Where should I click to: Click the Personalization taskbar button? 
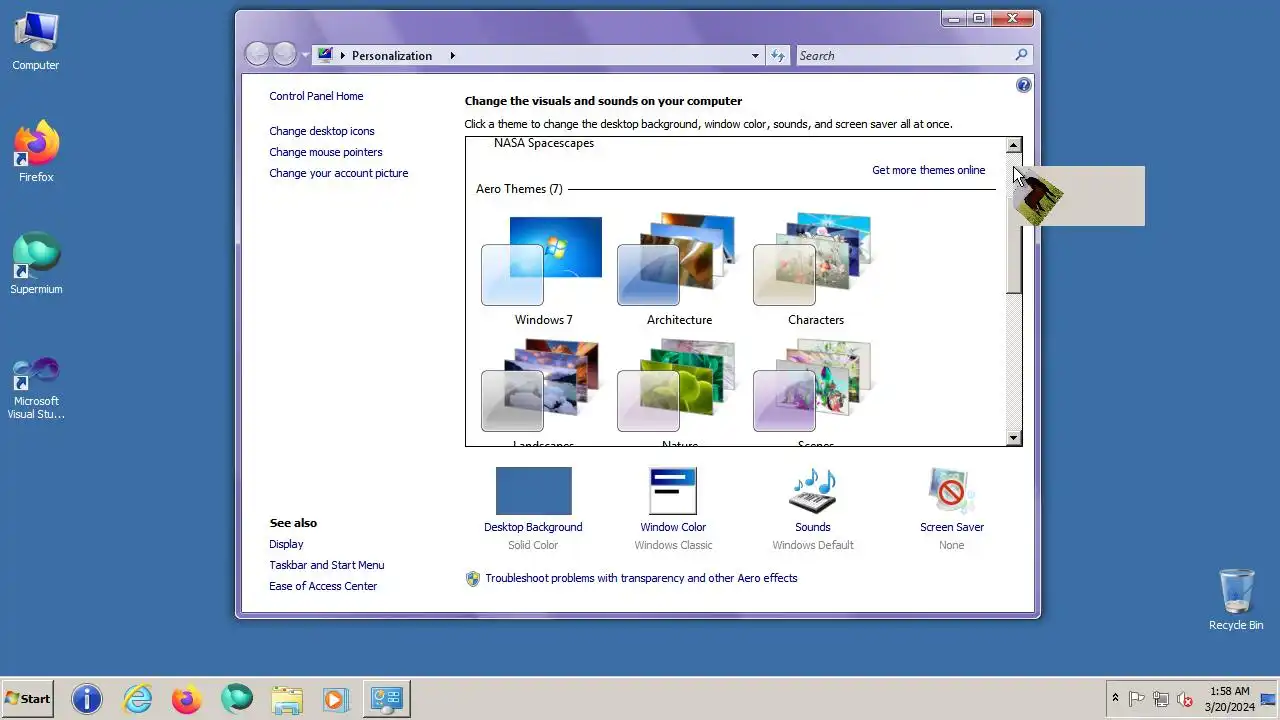click(x=386, y=699)
